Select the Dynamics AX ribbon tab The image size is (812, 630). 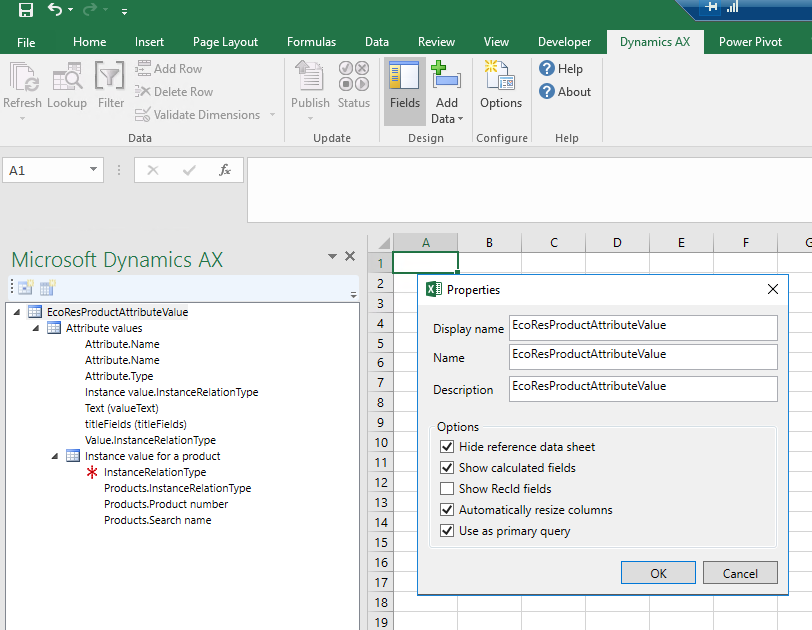click(x=655, y=42)
